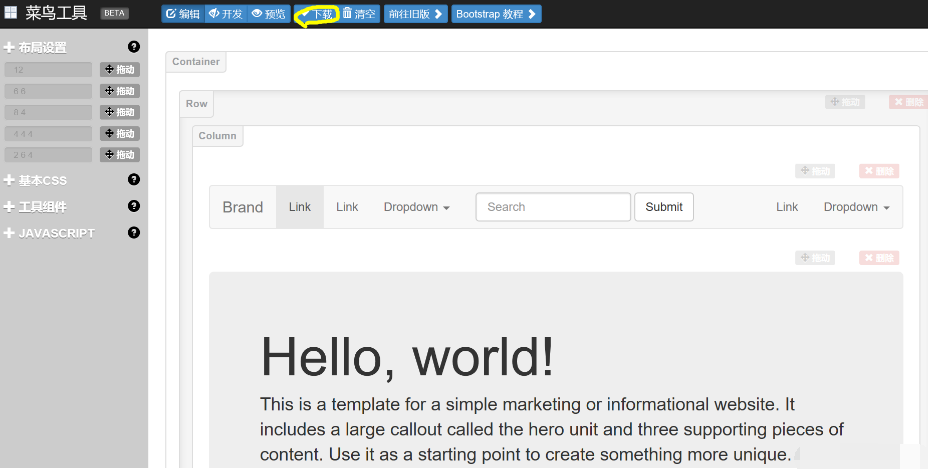Expand the 基本CSS sidebar section

tap(42, 181)
